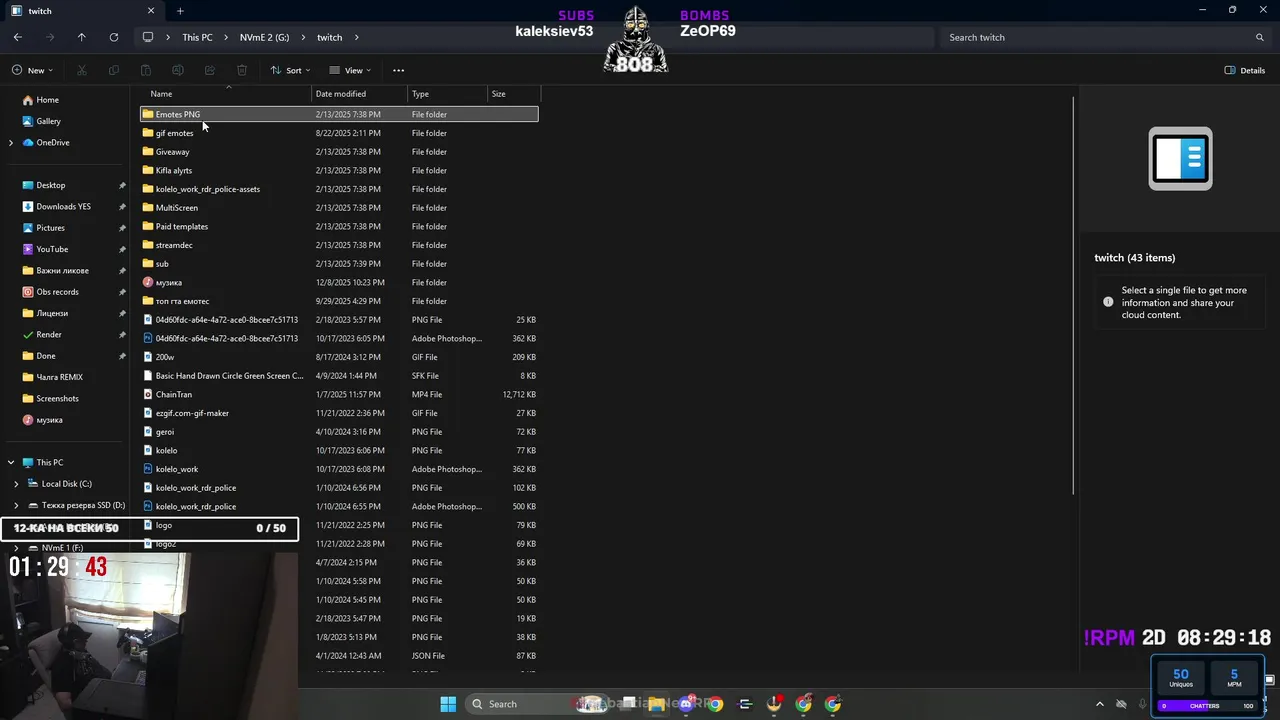Go back to the previous folder

coord(18,37)
